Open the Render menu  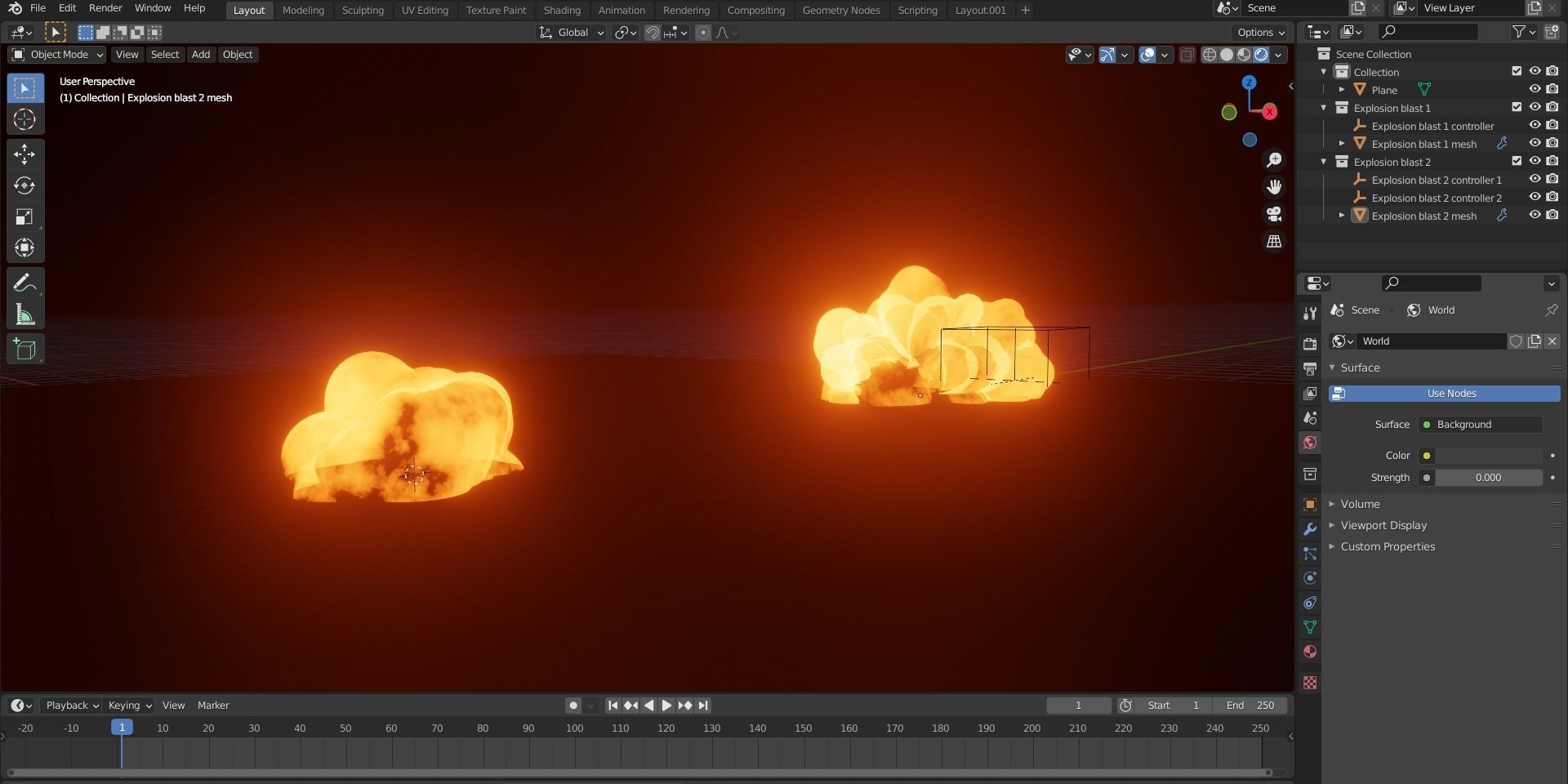pos(105,7)
